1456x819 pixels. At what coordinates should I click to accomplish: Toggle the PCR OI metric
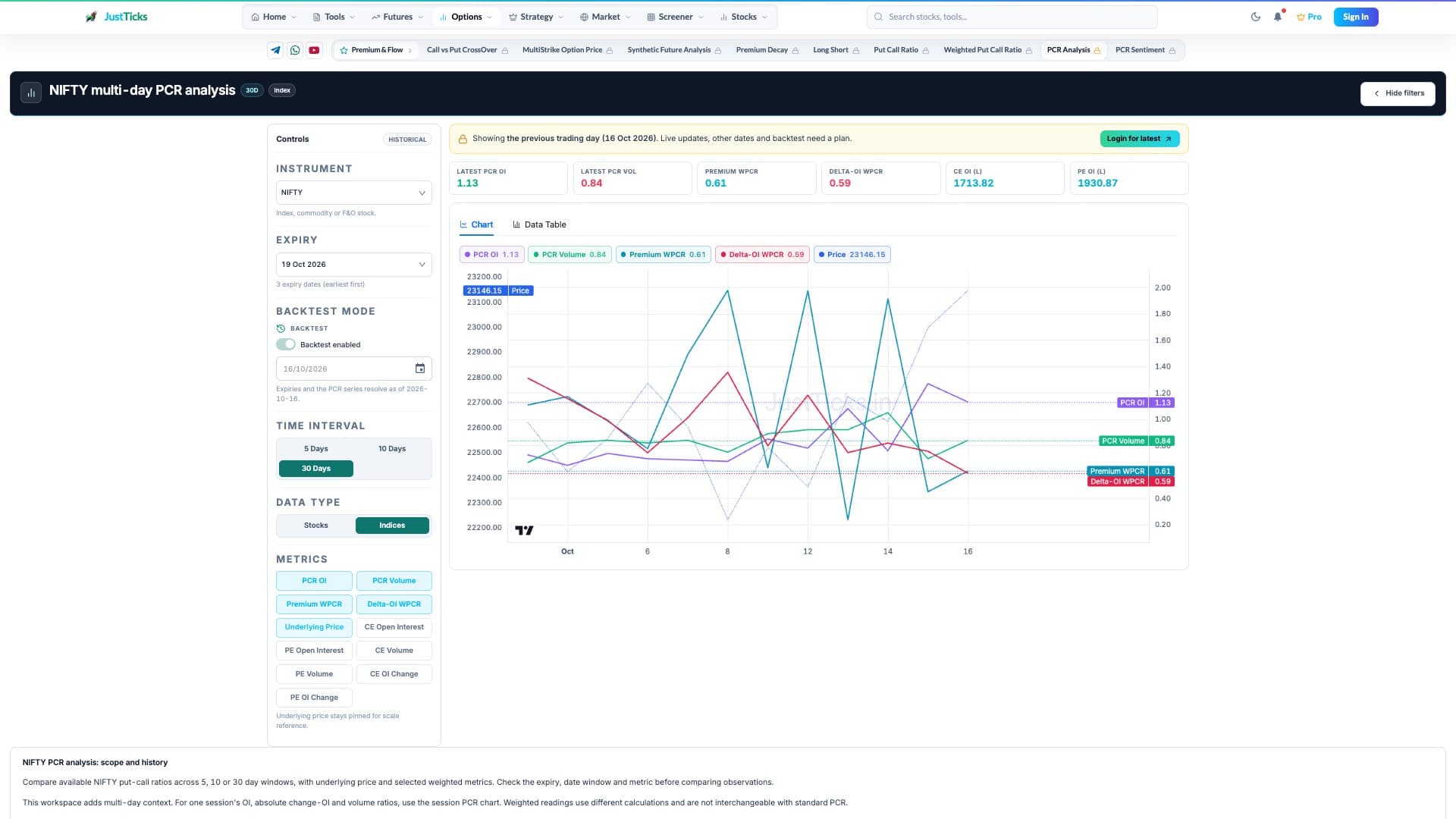[314, 581]
